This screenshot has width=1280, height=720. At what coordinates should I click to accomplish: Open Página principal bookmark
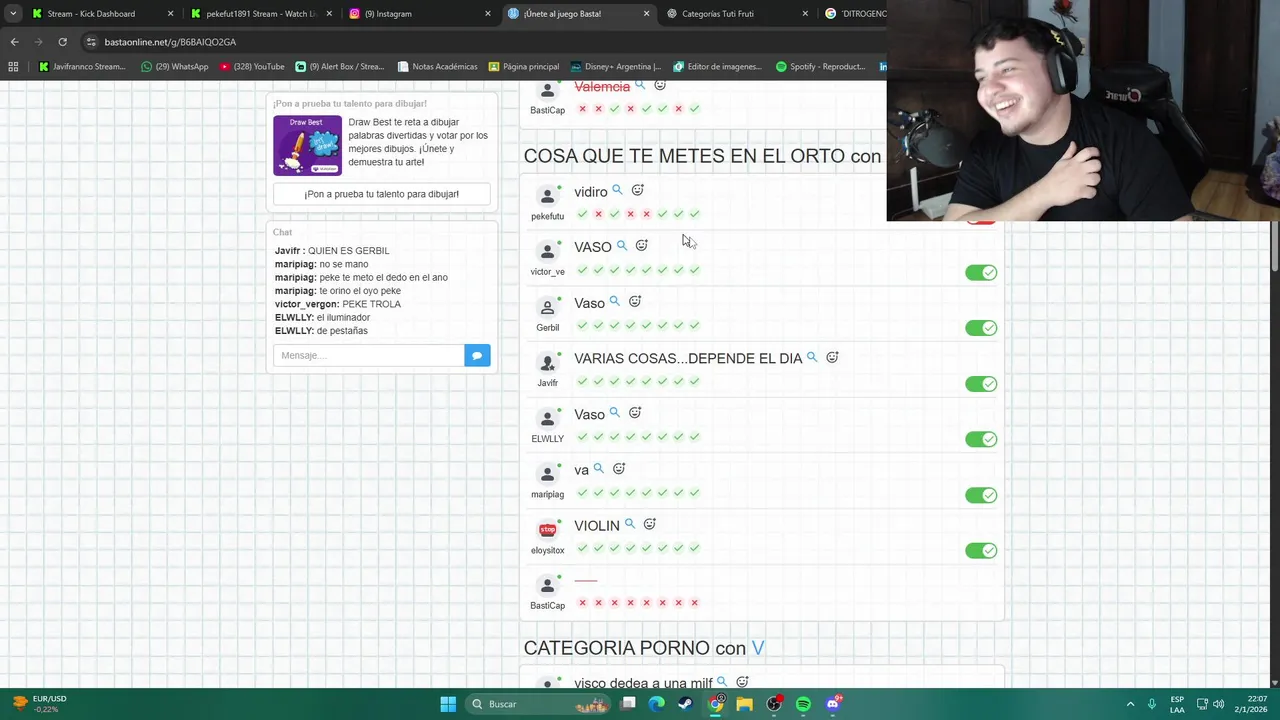[524, 67]
